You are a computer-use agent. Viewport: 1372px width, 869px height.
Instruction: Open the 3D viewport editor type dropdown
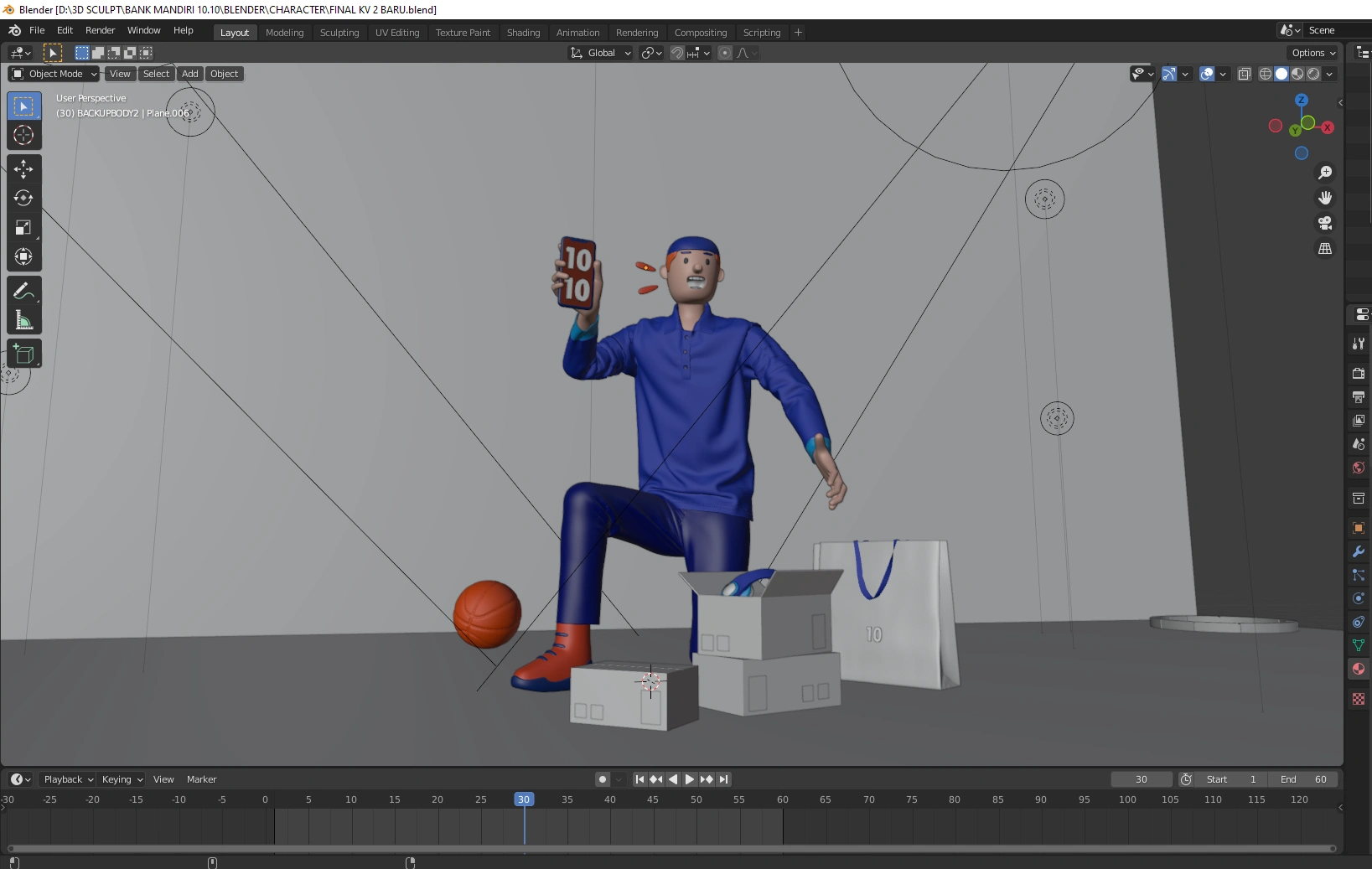point(20,53)
